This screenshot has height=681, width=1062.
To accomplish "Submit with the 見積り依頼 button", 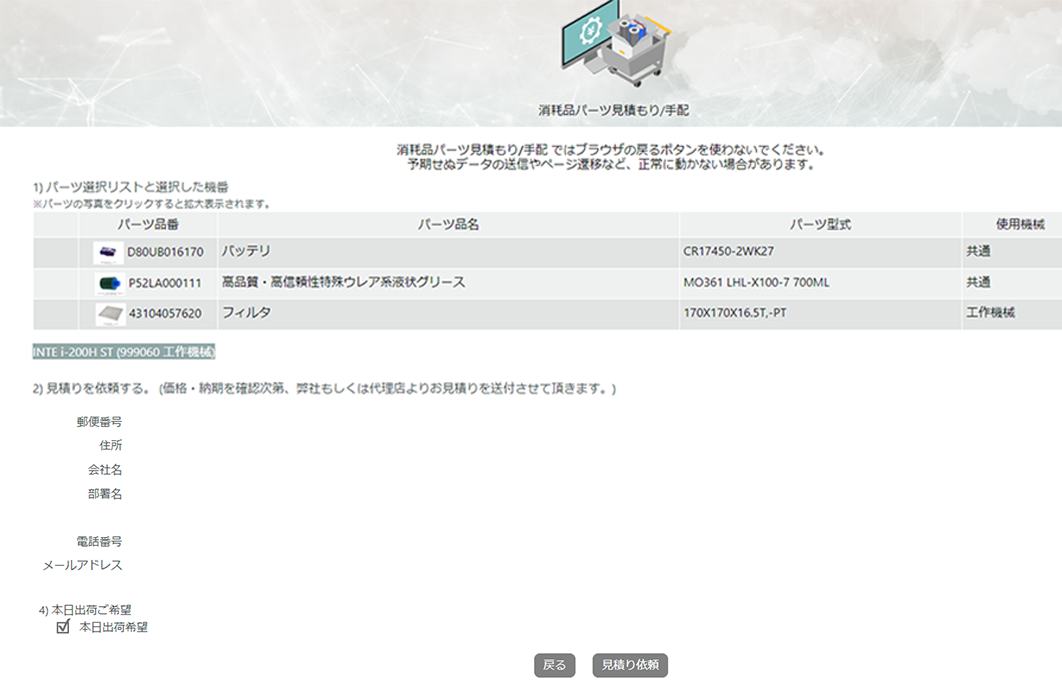I will (629, 665).
